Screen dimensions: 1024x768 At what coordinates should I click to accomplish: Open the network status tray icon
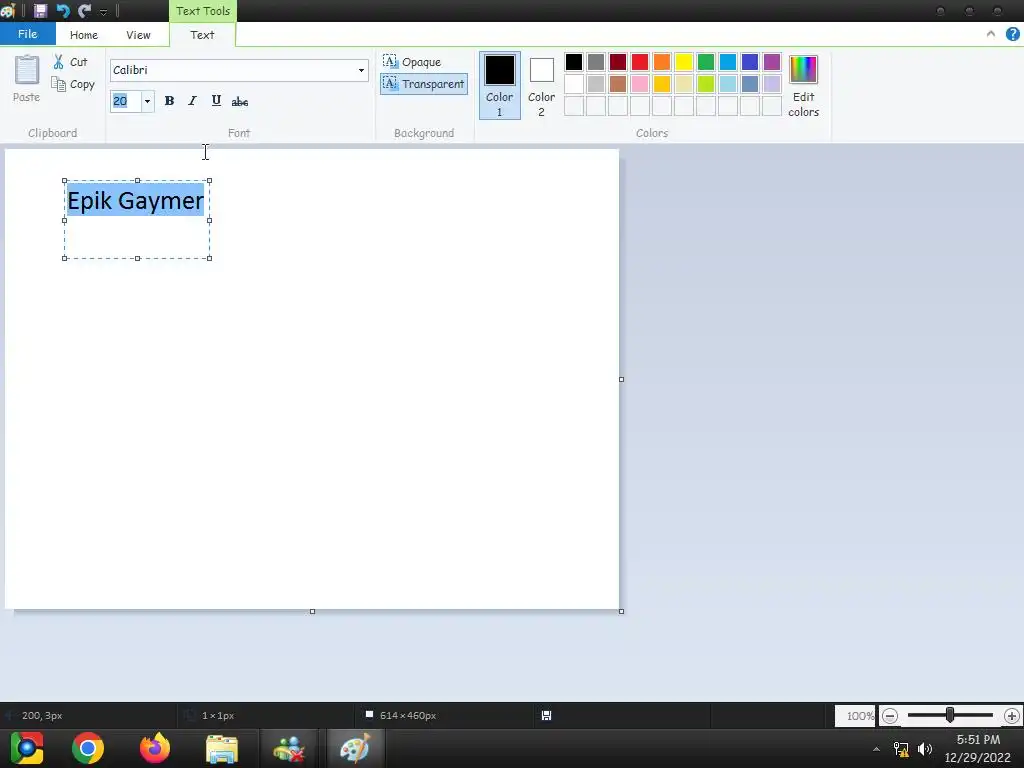tap(901, 749)
